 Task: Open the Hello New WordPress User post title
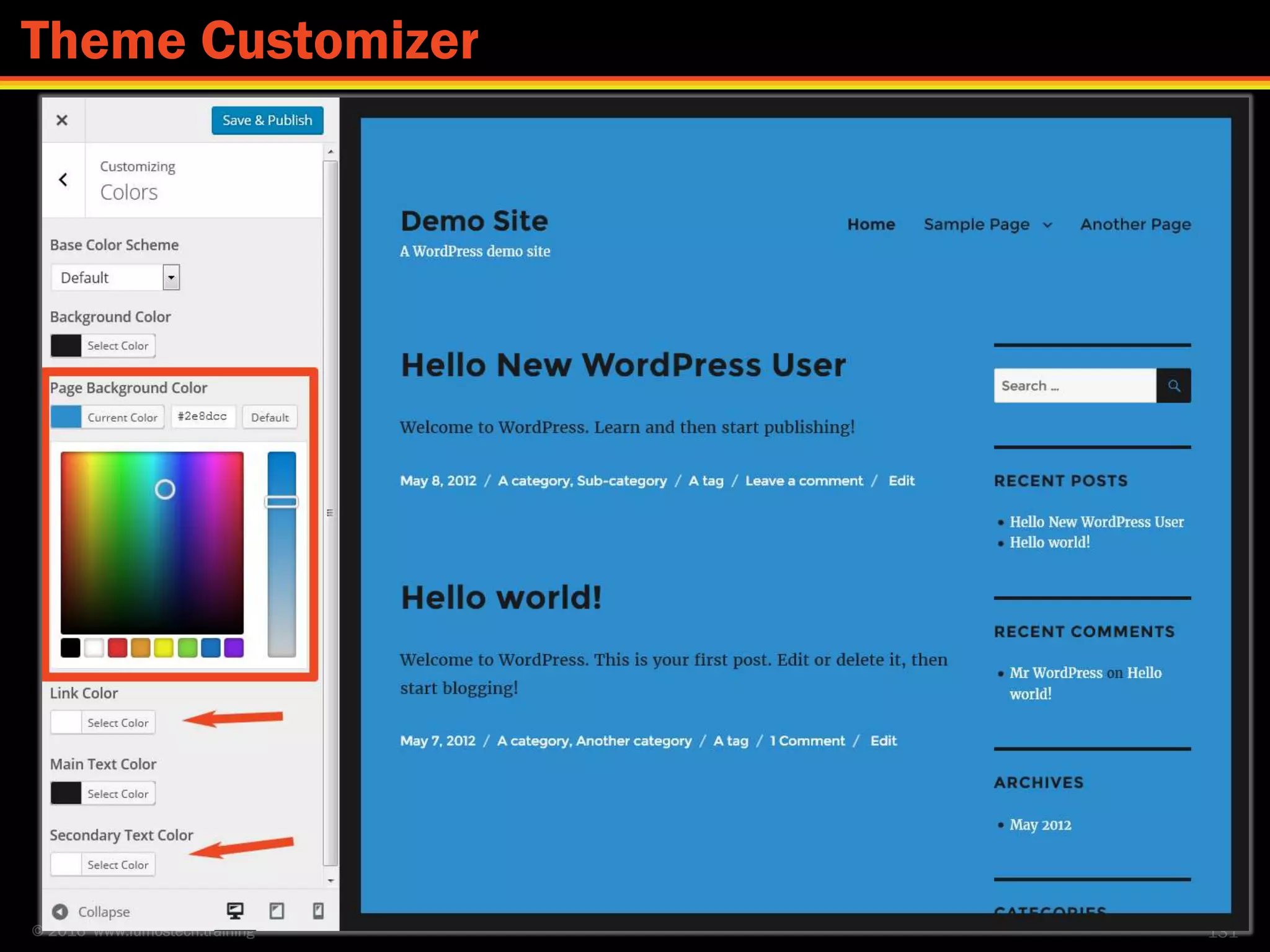coord(623,364)
